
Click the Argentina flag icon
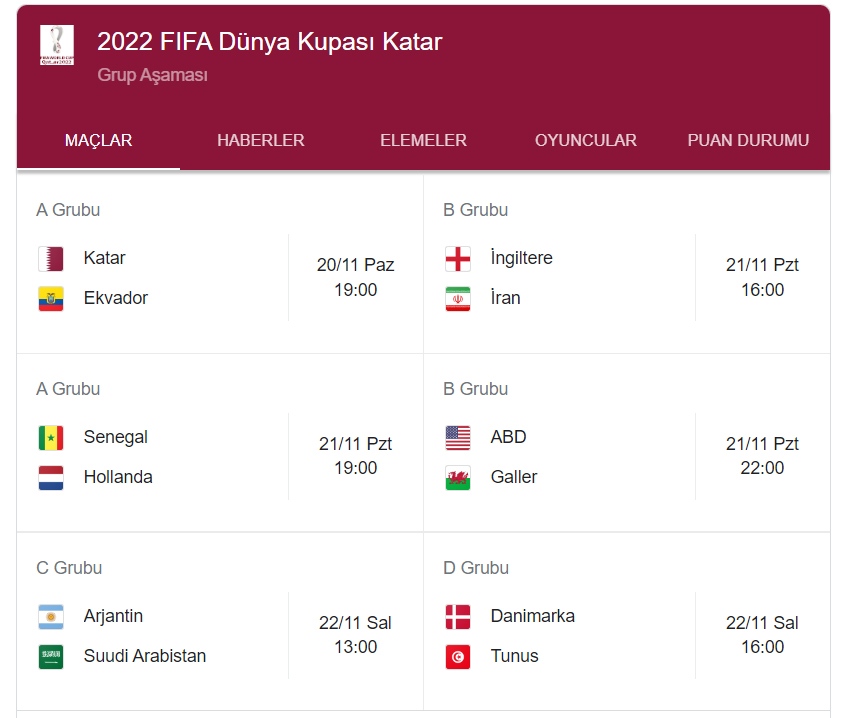[x=51, y=617]
